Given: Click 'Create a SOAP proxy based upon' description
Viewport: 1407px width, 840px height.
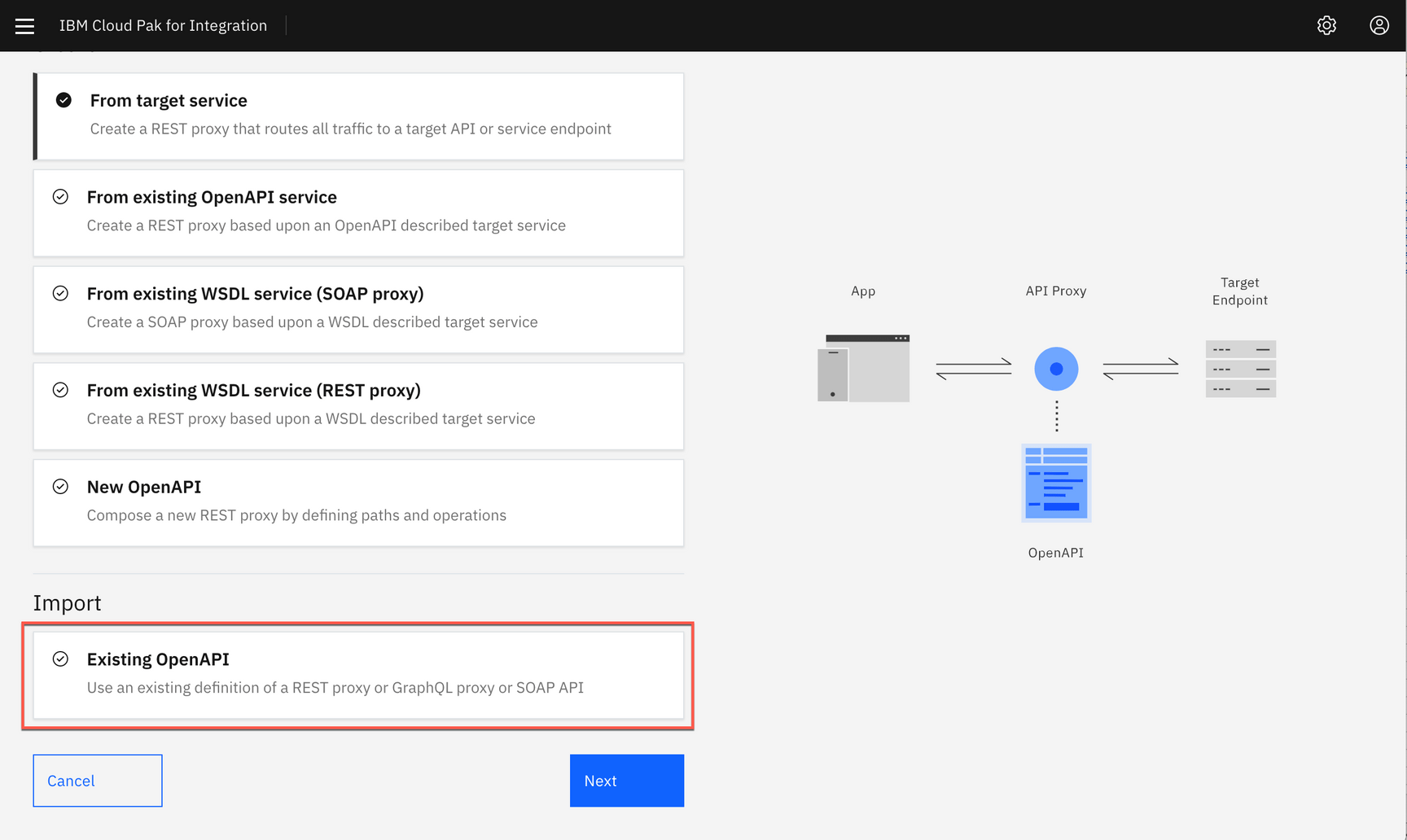Looking at the screenshot, I should (x=312, y=322).
